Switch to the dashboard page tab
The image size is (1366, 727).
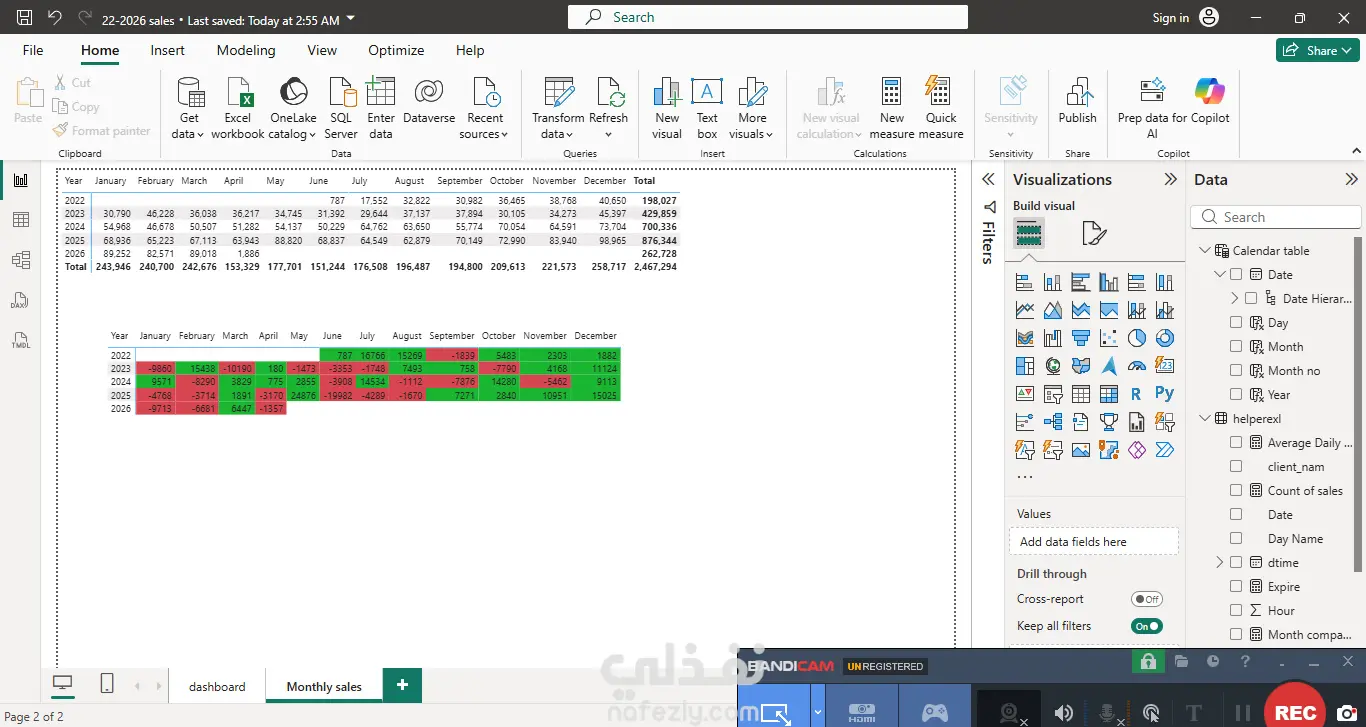point(217,686)
